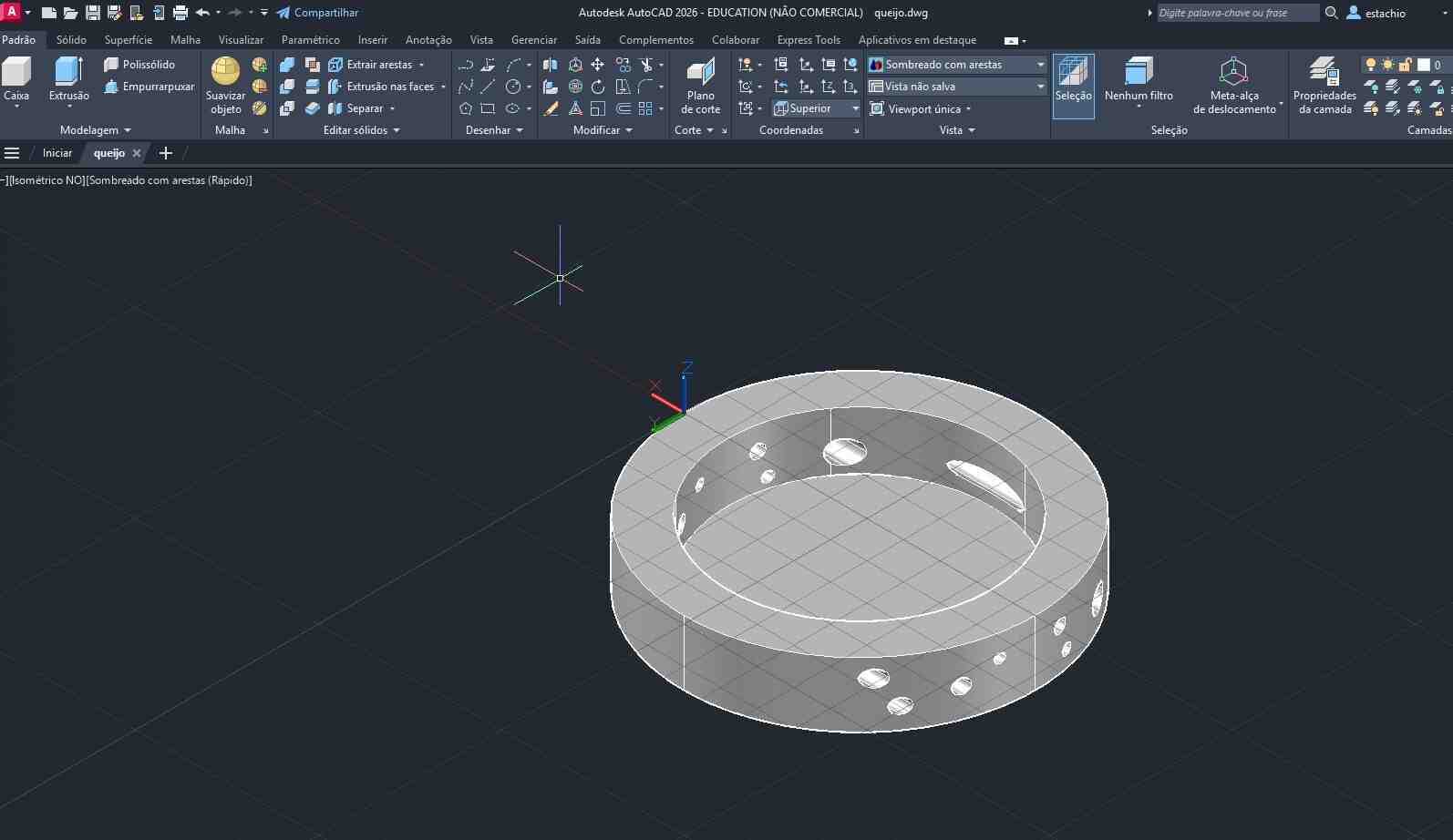Click the Extrusão extrude tool
The image size is (1453, 840).
click(x=68, y=81)
